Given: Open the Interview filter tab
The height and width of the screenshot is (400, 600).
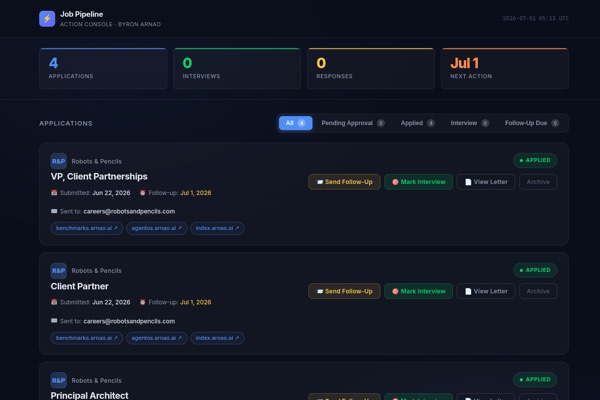Looking at the screenshot, I should click(x=470, y=123).
